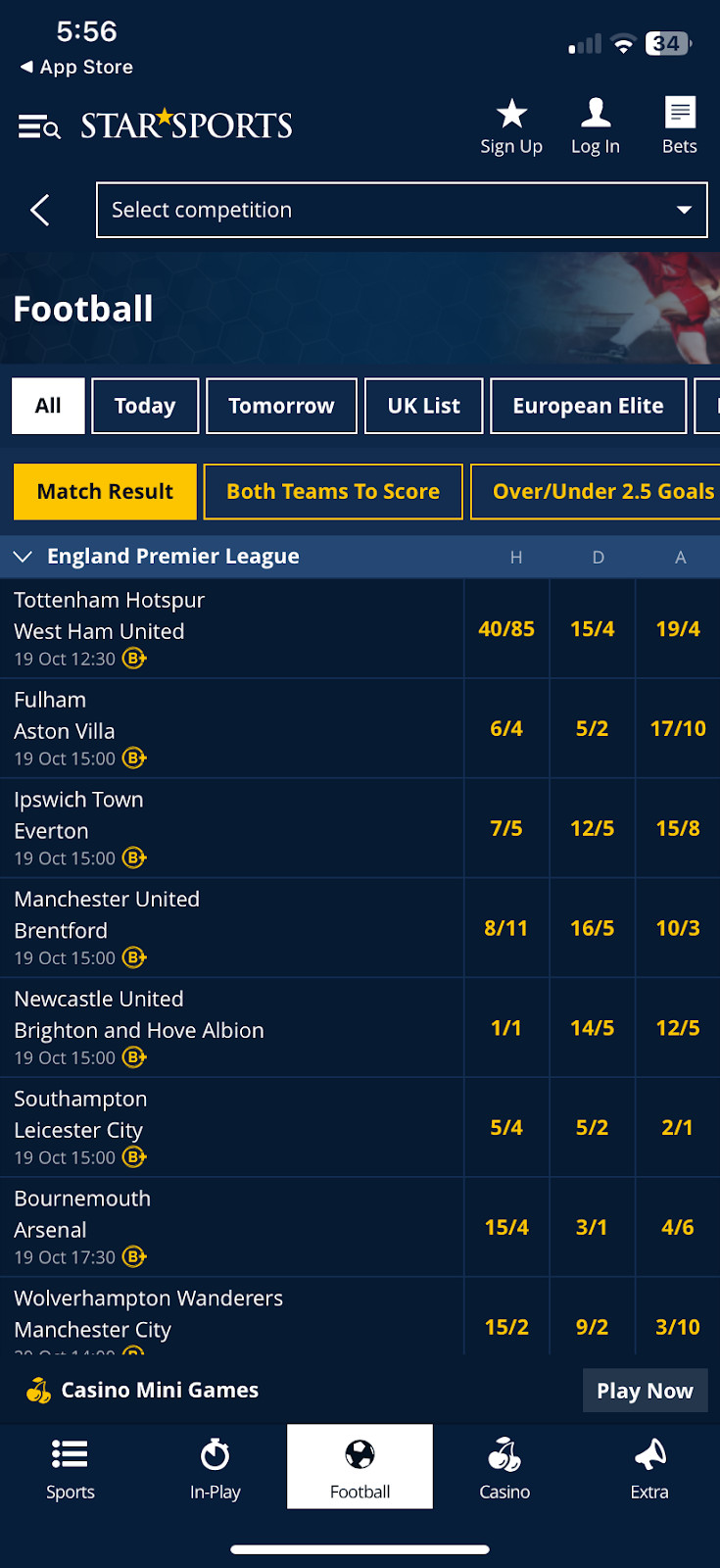
Task: Open the Extra megaphone icon
Action: tap(649, 1455)
